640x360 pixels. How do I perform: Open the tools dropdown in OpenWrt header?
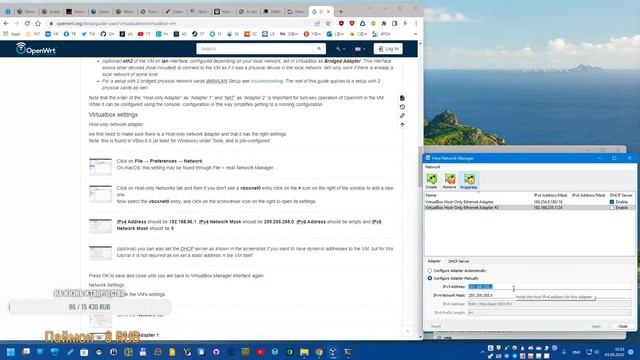(x=340, y=49)
